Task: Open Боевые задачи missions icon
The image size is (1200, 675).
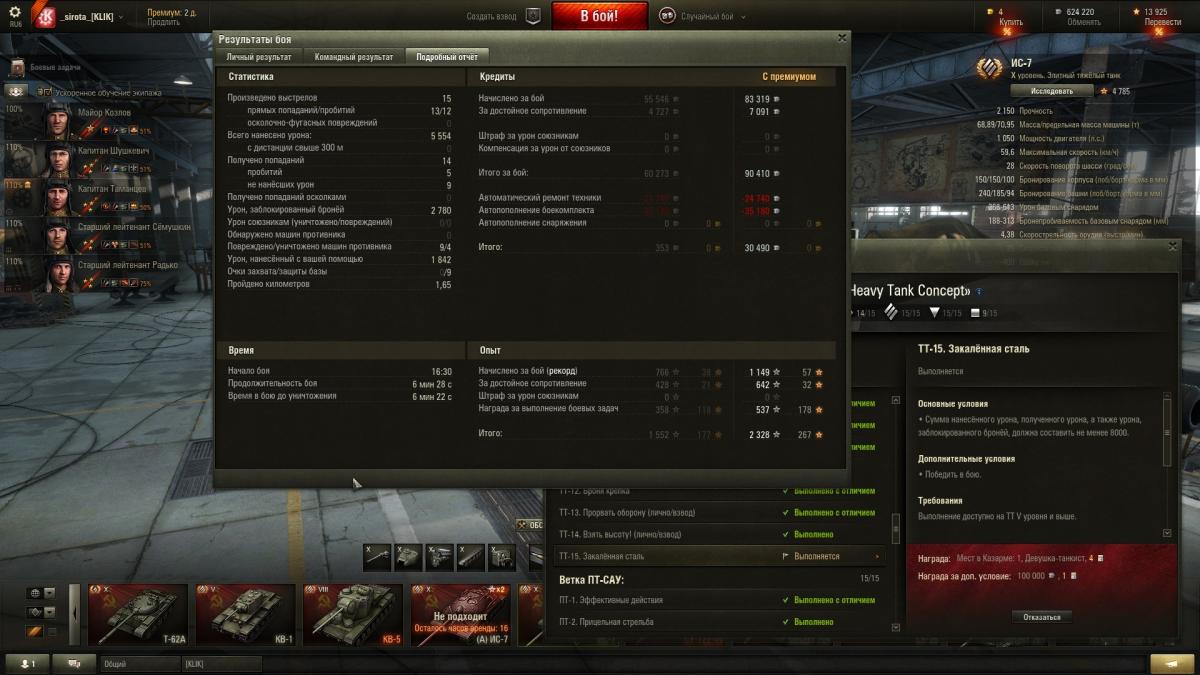Action: click(x=17, y=68)
